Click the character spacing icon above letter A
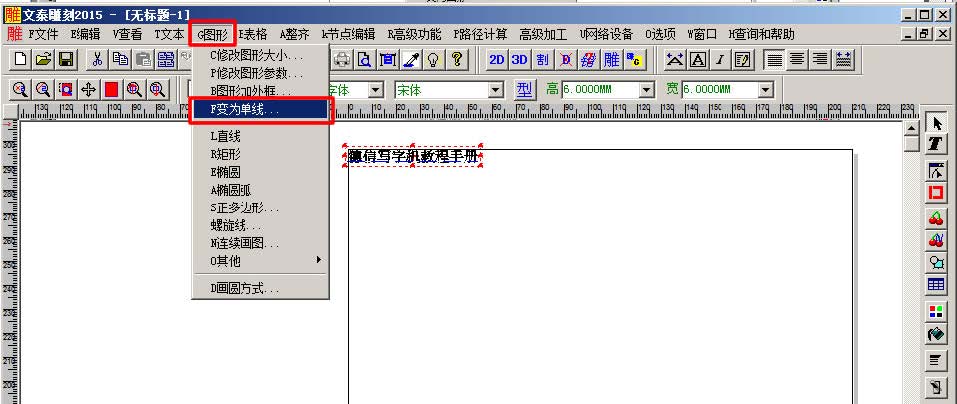The width and height of the screenshot is (957, 404). tap(674, 59)
